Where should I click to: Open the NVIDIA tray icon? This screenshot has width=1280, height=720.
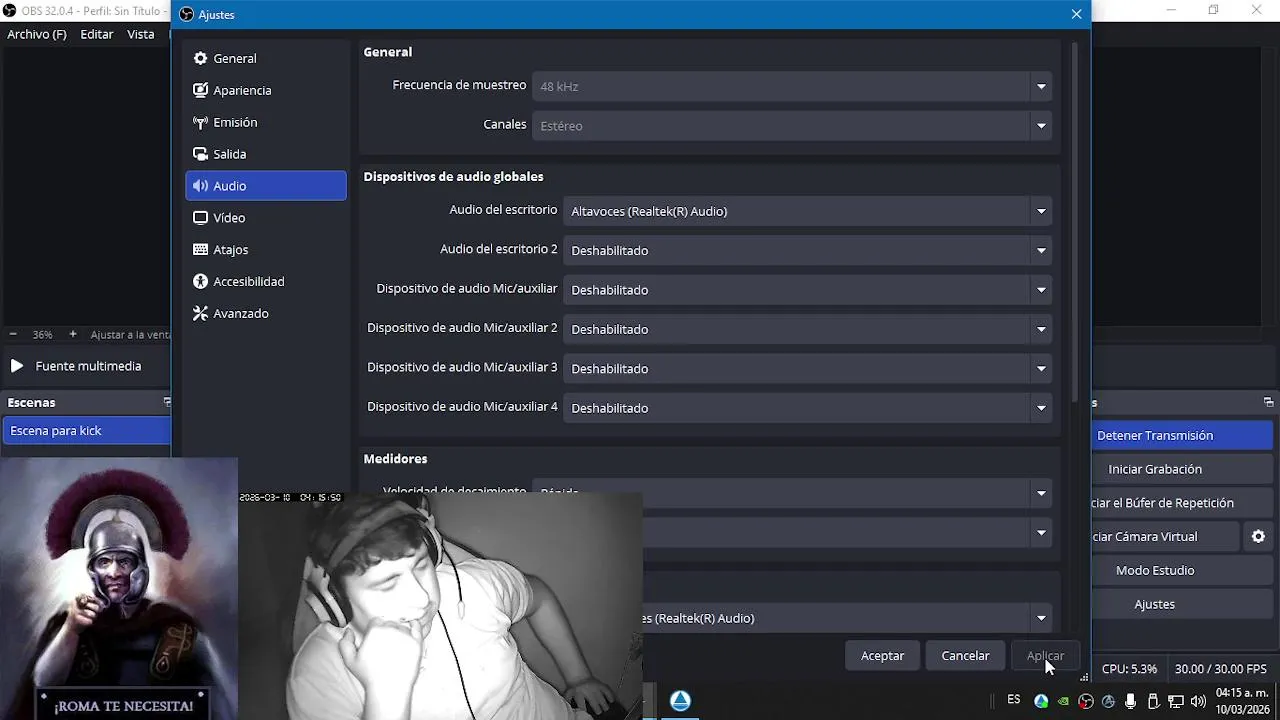[1063, 702]
